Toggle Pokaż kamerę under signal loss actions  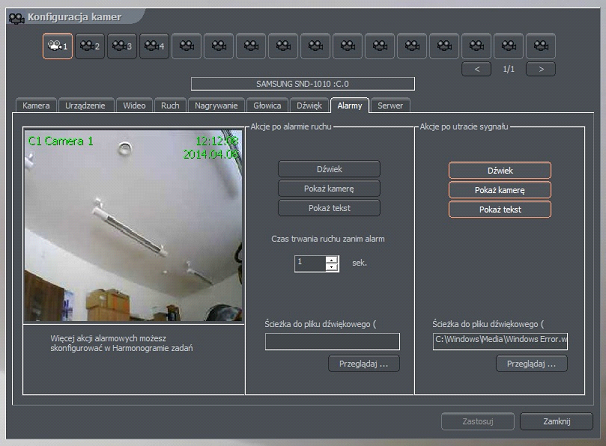(500, 190)
